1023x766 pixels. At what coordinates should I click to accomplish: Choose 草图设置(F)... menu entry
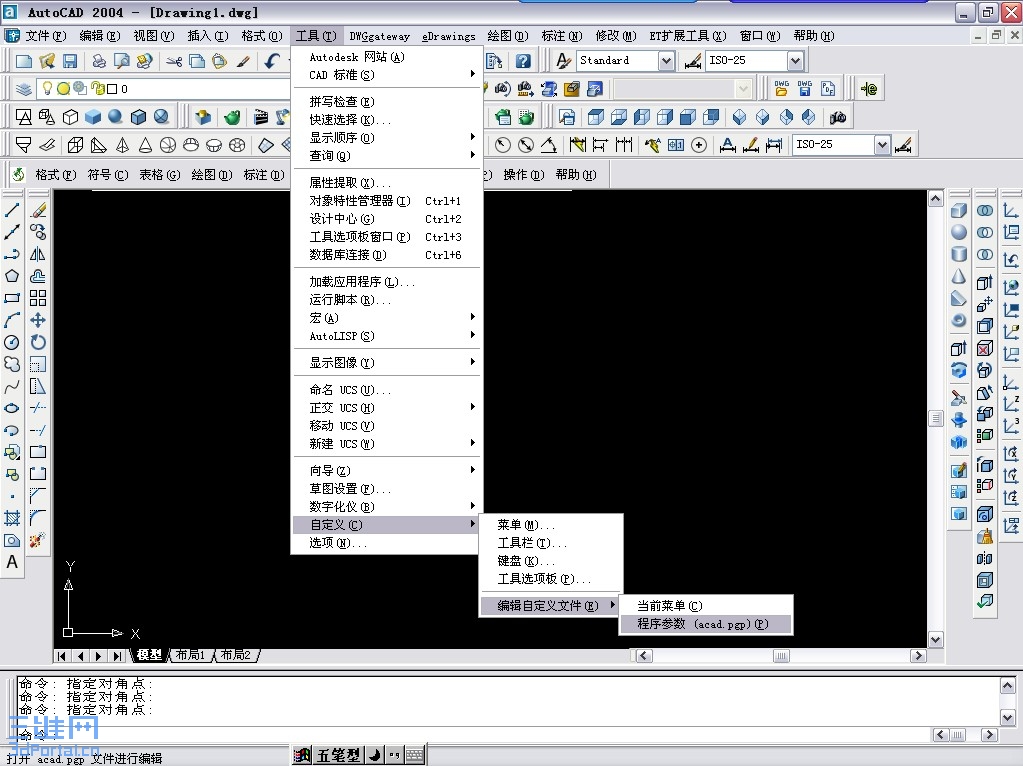pos(388,489)
